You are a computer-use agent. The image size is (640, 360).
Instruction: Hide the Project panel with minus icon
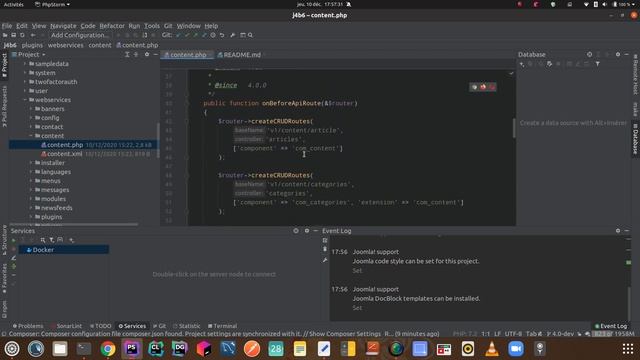click(x=156, y=54)
